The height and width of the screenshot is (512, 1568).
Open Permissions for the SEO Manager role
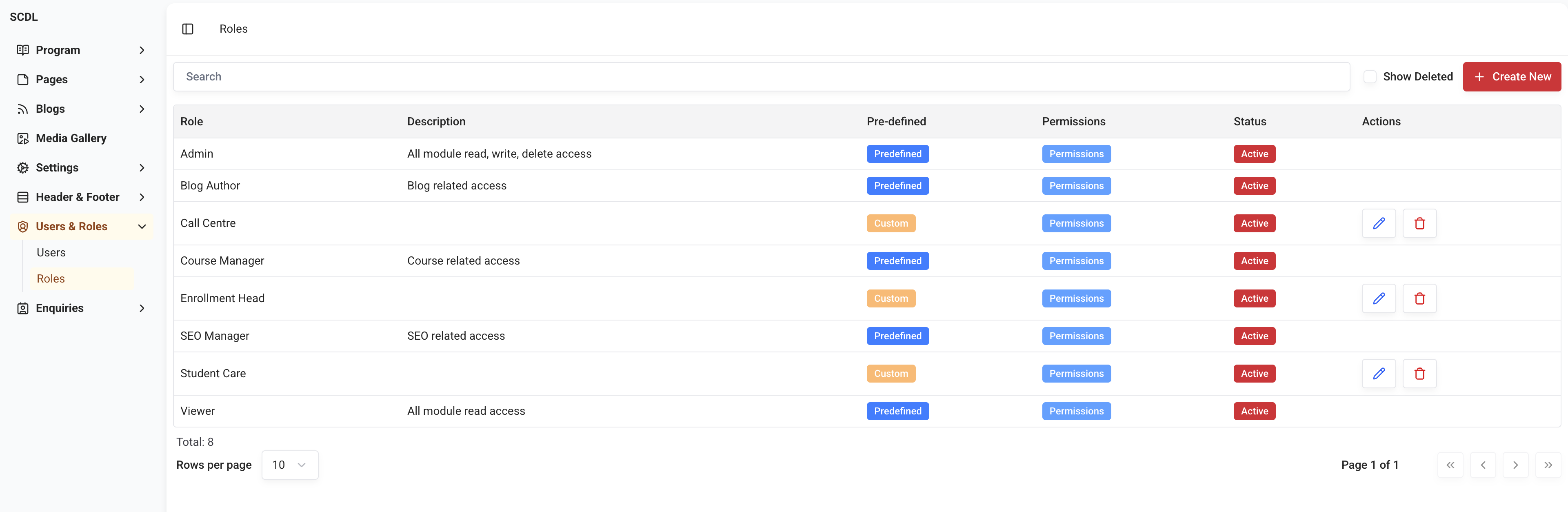[x=1076, y=336]
